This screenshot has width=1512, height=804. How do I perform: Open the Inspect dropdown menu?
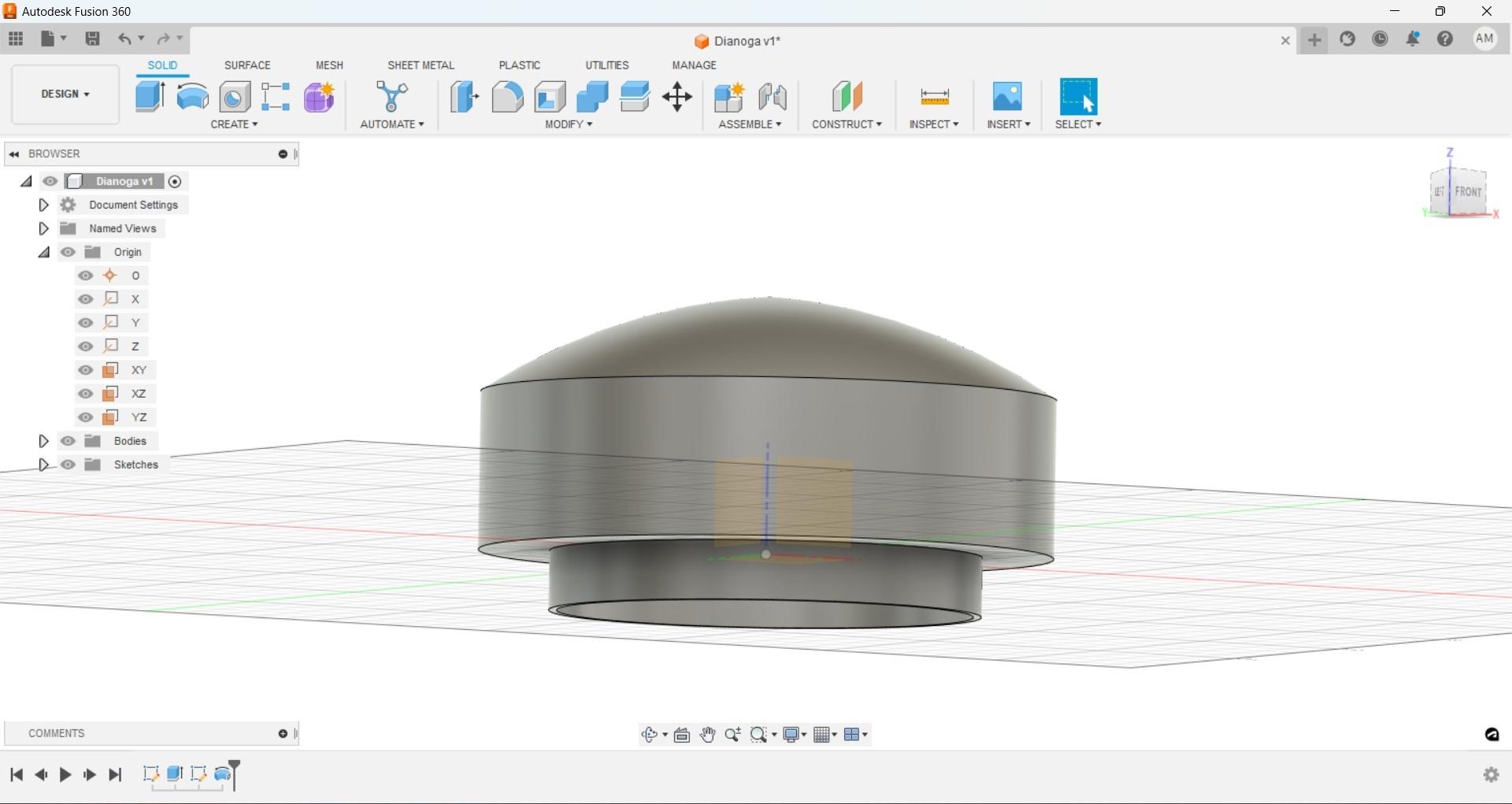934,124
